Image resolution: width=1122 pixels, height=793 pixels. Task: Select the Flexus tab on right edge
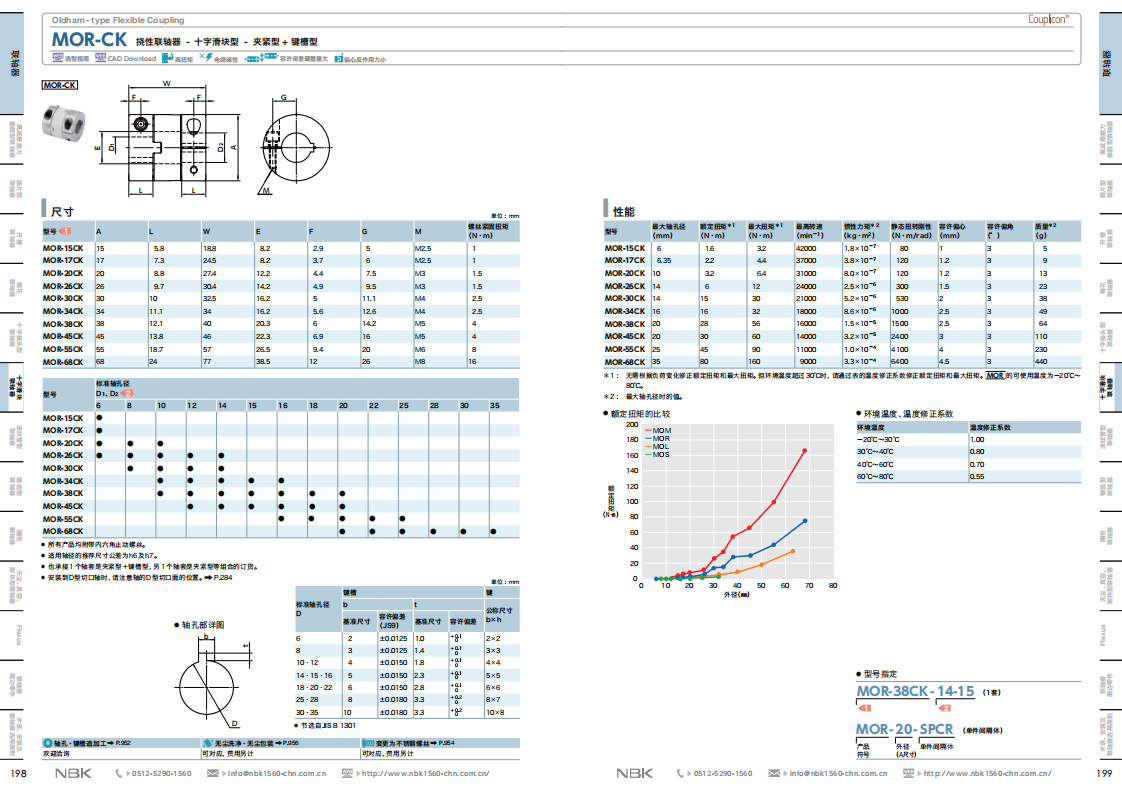click(x=1110, y=636)
